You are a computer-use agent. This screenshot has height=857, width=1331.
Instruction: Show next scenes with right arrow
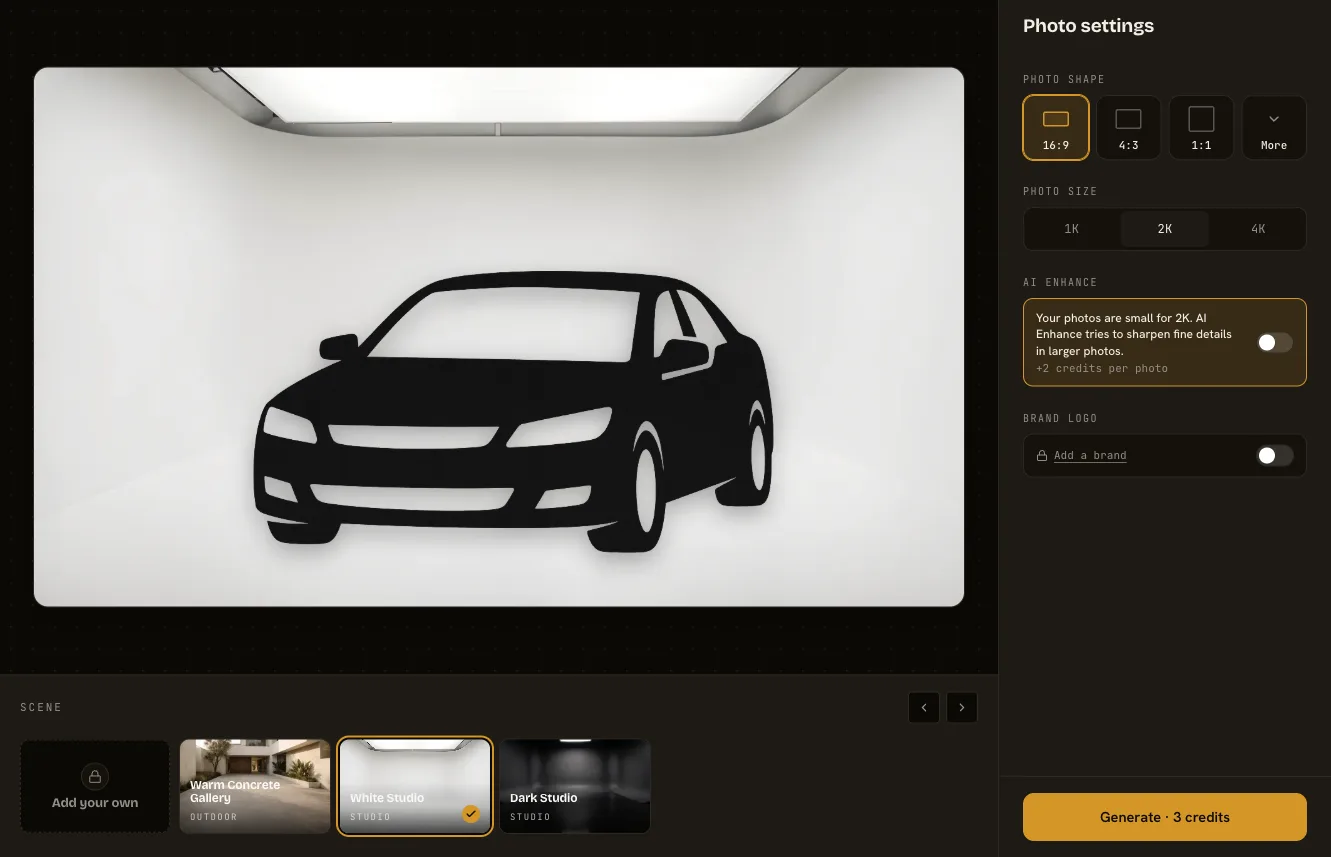click(962, 707)
